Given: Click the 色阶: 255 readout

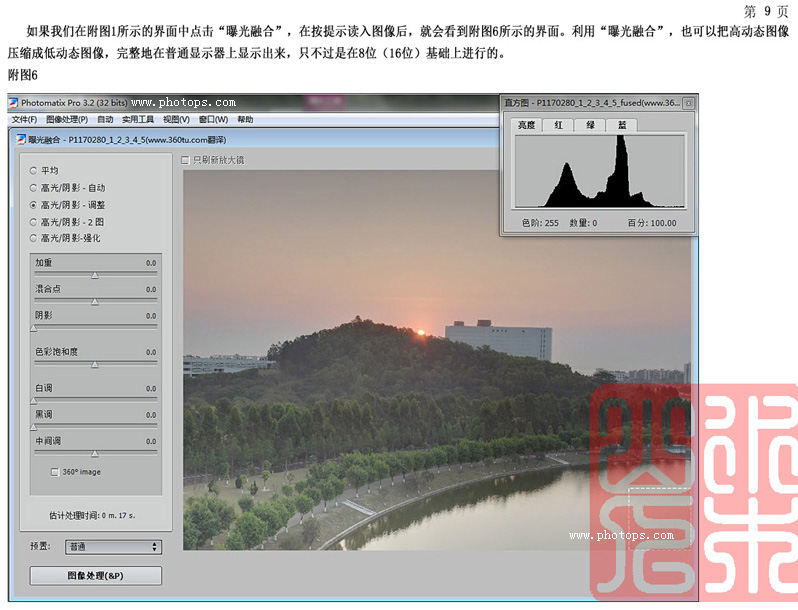Looking at the screenshot, I should (x=540, y=223).
